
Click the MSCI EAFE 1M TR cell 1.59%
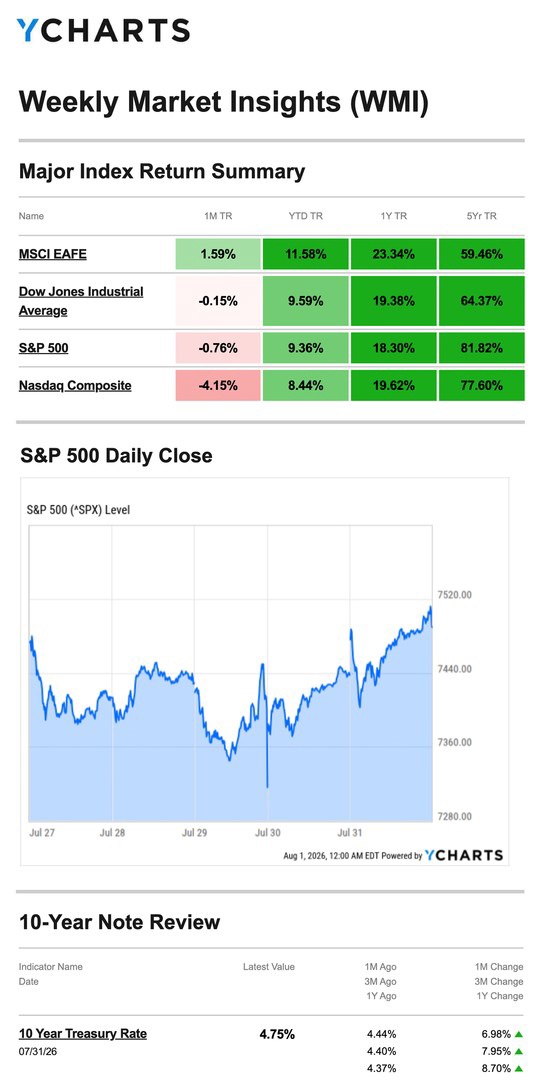pyautogui.click(x=218, y=254)
